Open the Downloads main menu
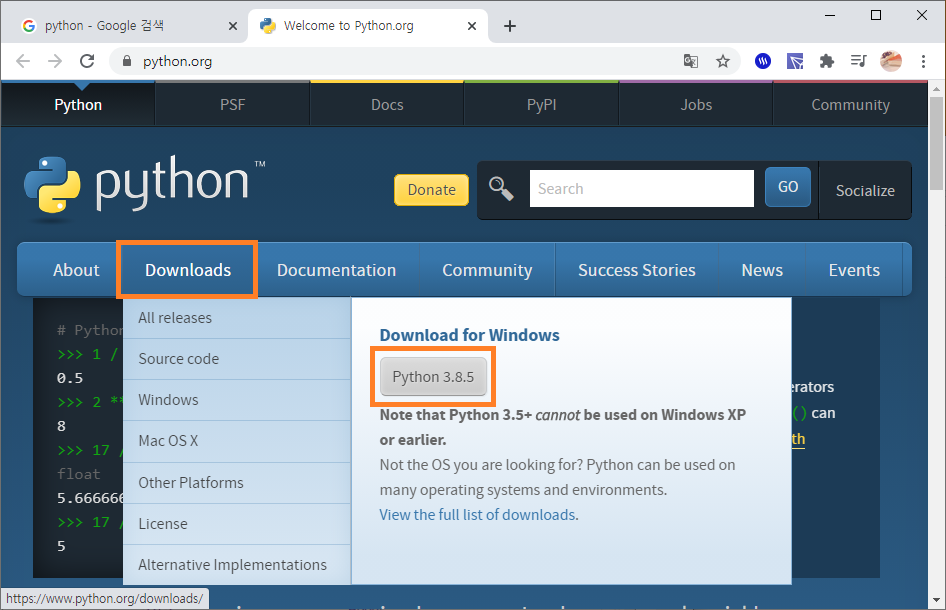 coord(188,270)
